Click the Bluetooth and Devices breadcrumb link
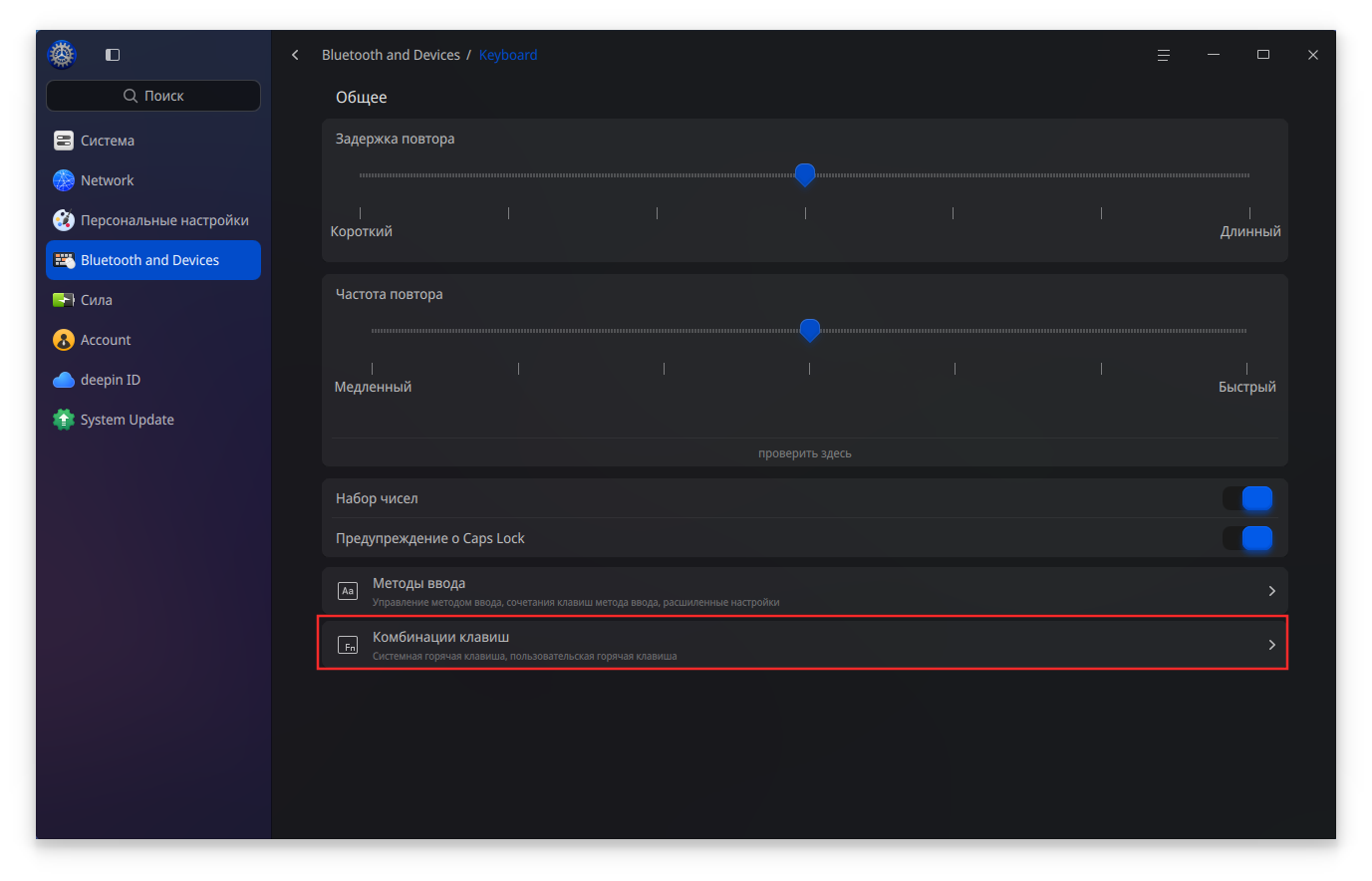The height and width of the screenshot is (881, 1372). pyautogui.click(x=391, y=55)
